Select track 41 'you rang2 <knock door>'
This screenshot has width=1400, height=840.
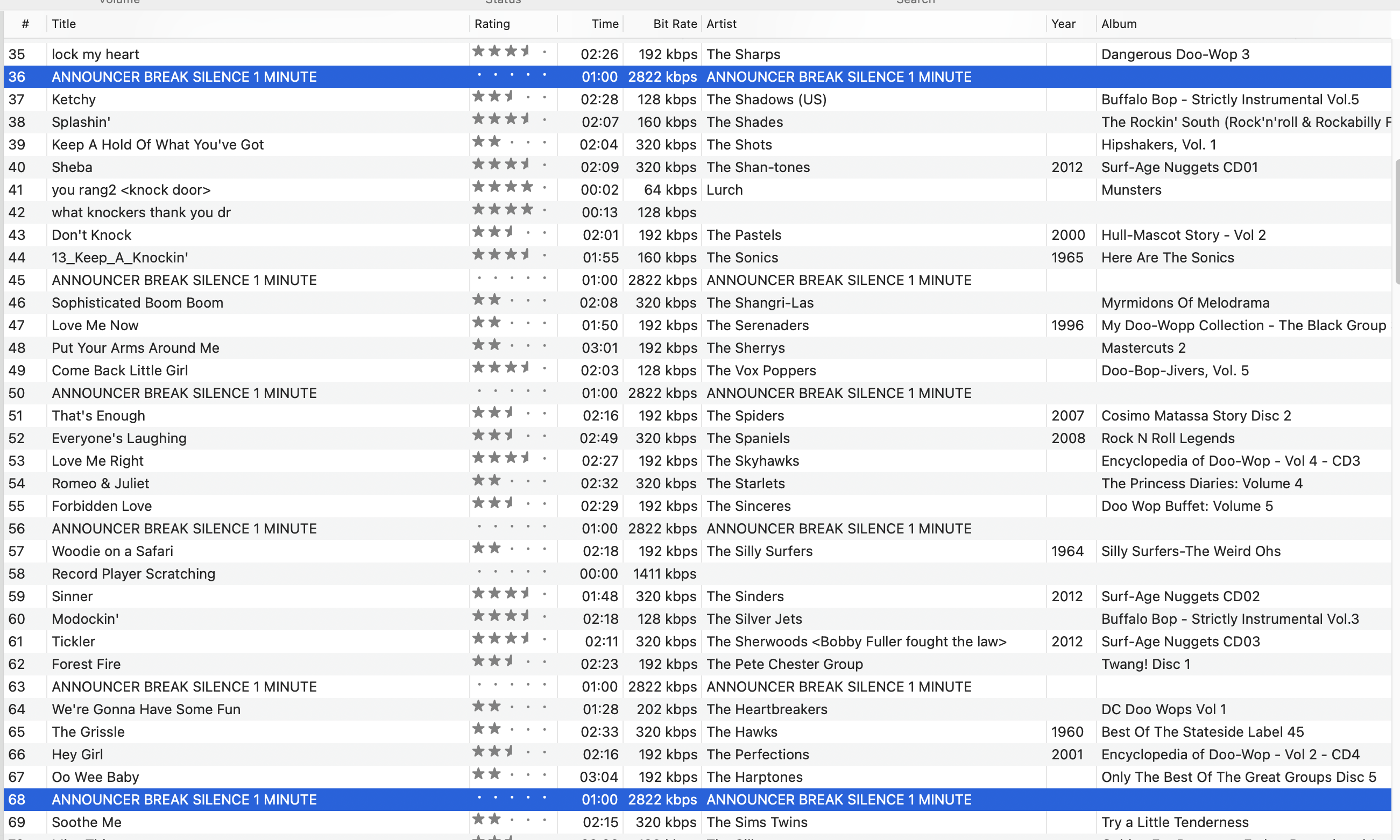pos(131,190)
